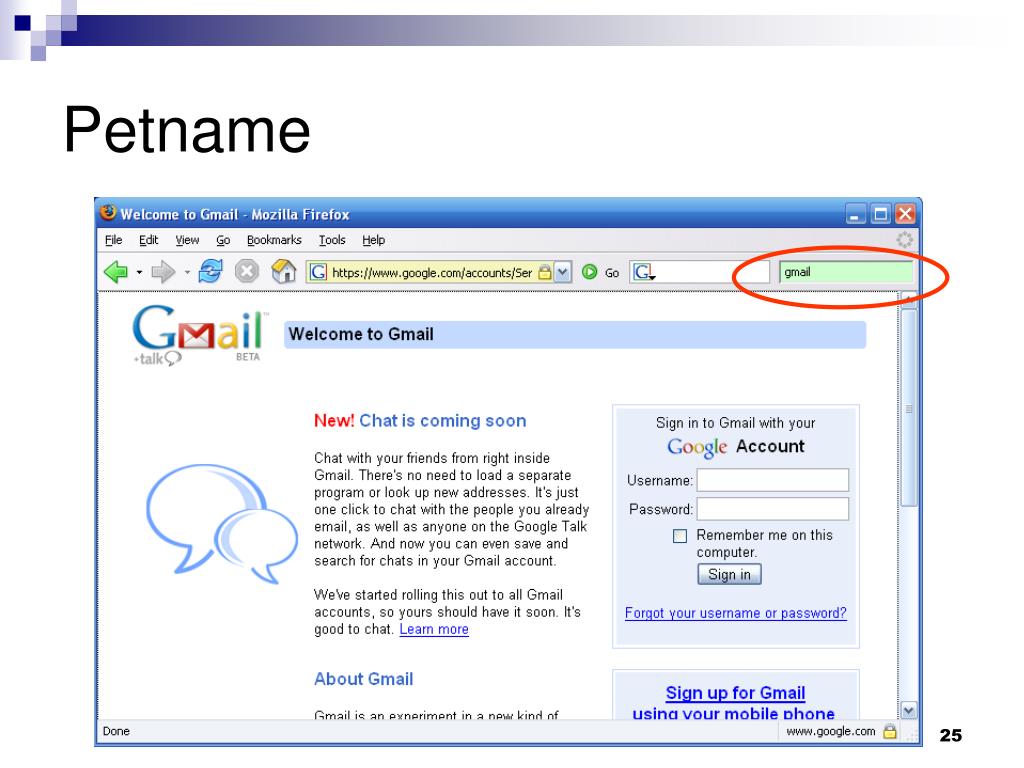Open the View menu
This screenshot has width=1024, height=768.
tap(187, 240)
